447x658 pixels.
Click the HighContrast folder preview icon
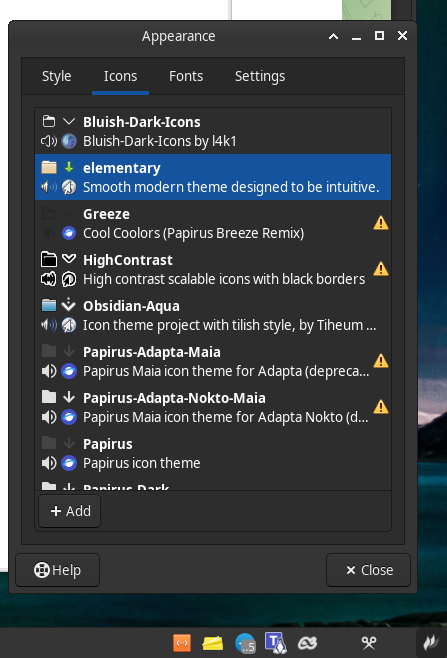click(49, 259)
